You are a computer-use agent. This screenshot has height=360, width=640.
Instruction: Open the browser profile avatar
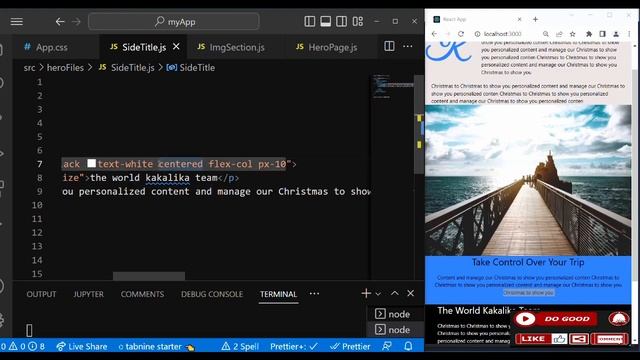point(616,34)
